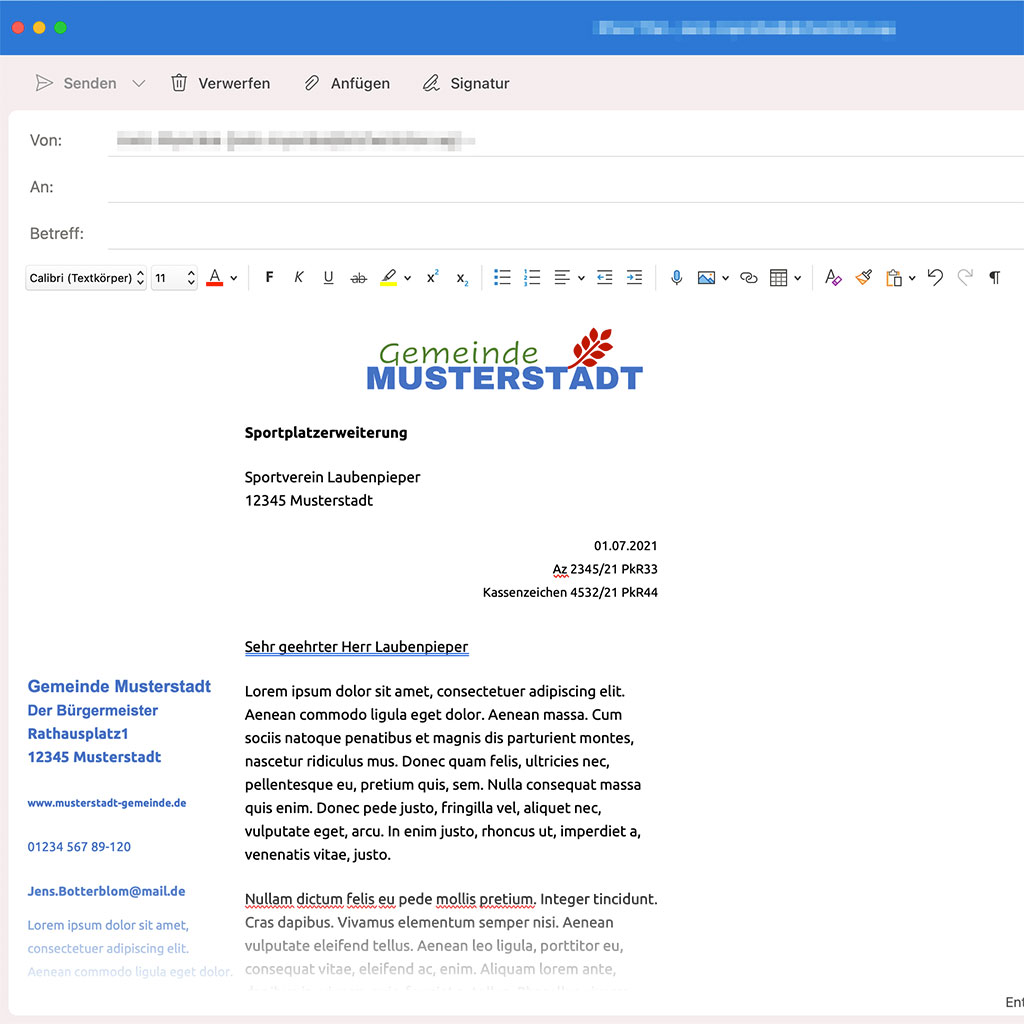This screenshot has width=1024, height=1024.
Task: Open the Signatur menu
Action: click(x=466, y=83)
